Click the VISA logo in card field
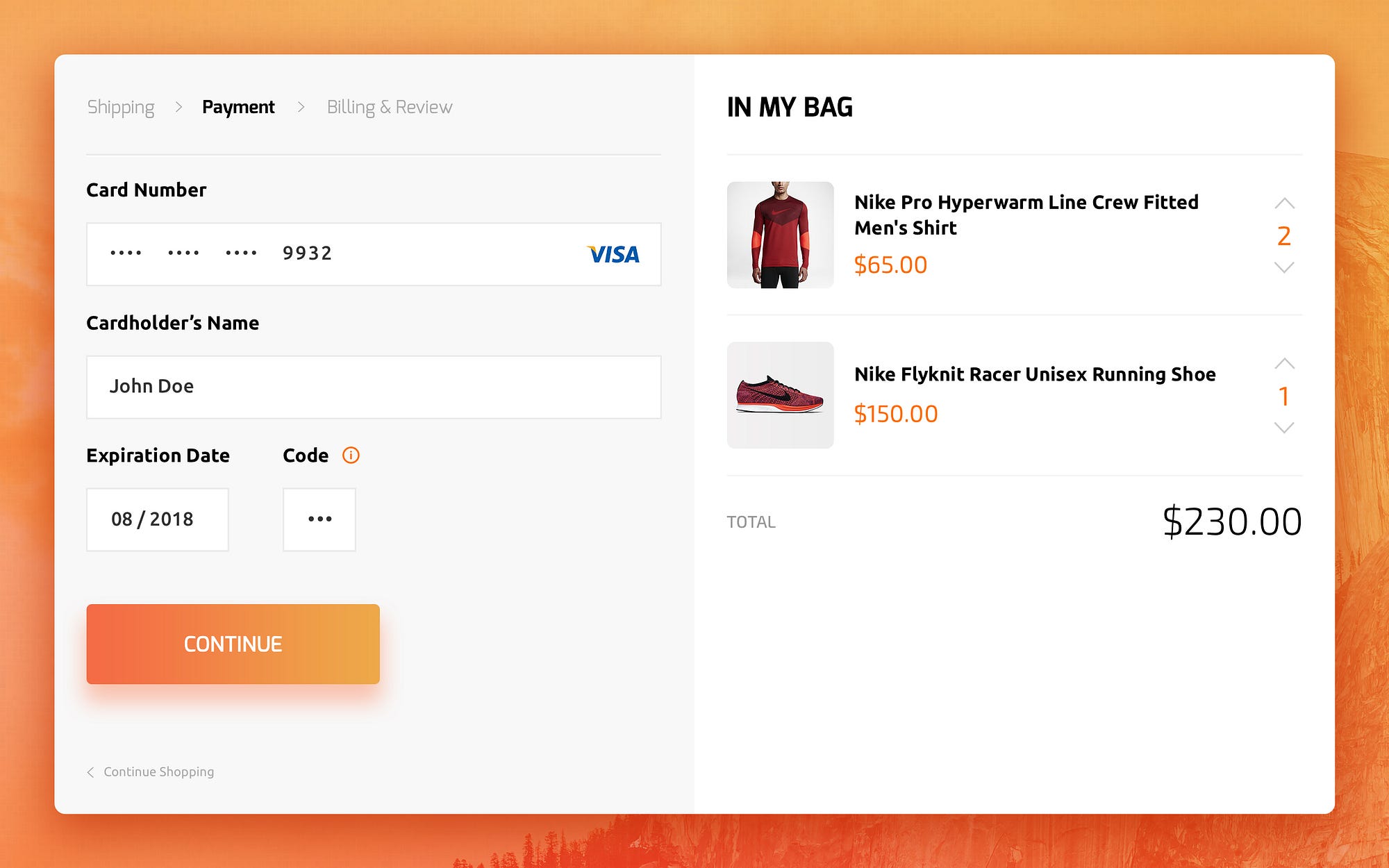The image size is (1389, 868). click(613, 254)
